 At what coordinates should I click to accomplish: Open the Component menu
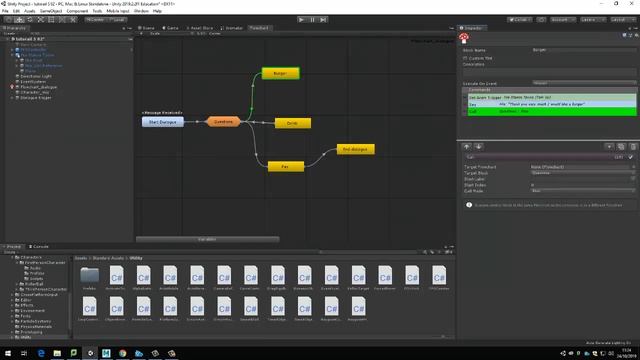(x=77, y=11)
